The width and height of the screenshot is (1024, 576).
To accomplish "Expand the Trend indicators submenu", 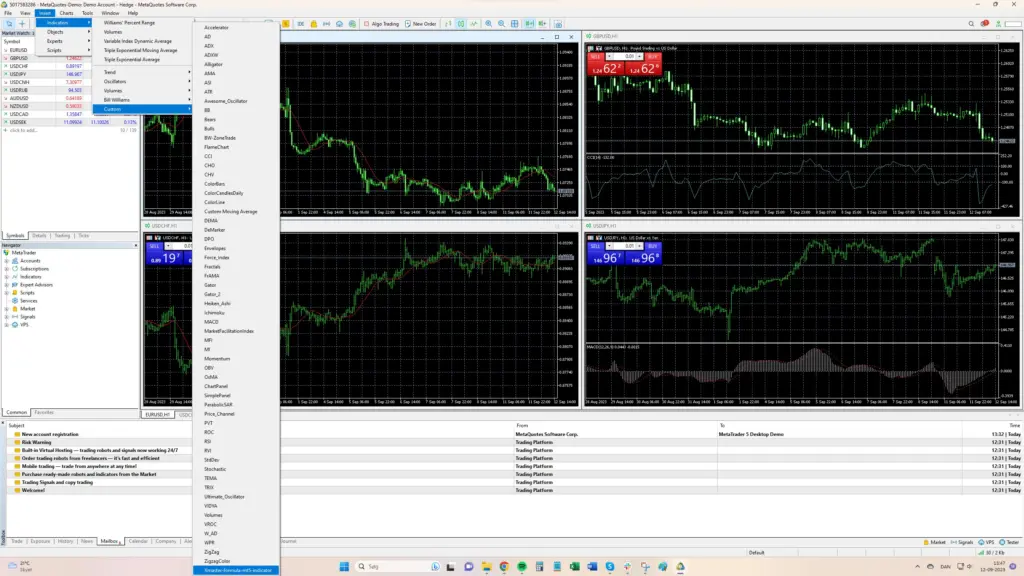I will [142, 72].
